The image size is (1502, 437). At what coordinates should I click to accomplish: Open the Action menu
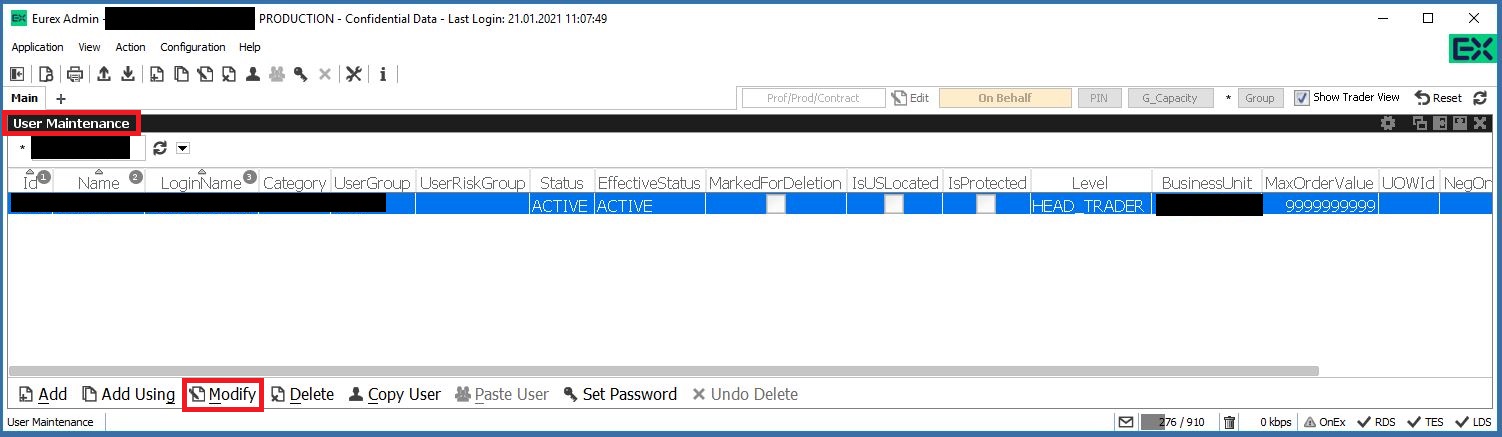point(130,47)
